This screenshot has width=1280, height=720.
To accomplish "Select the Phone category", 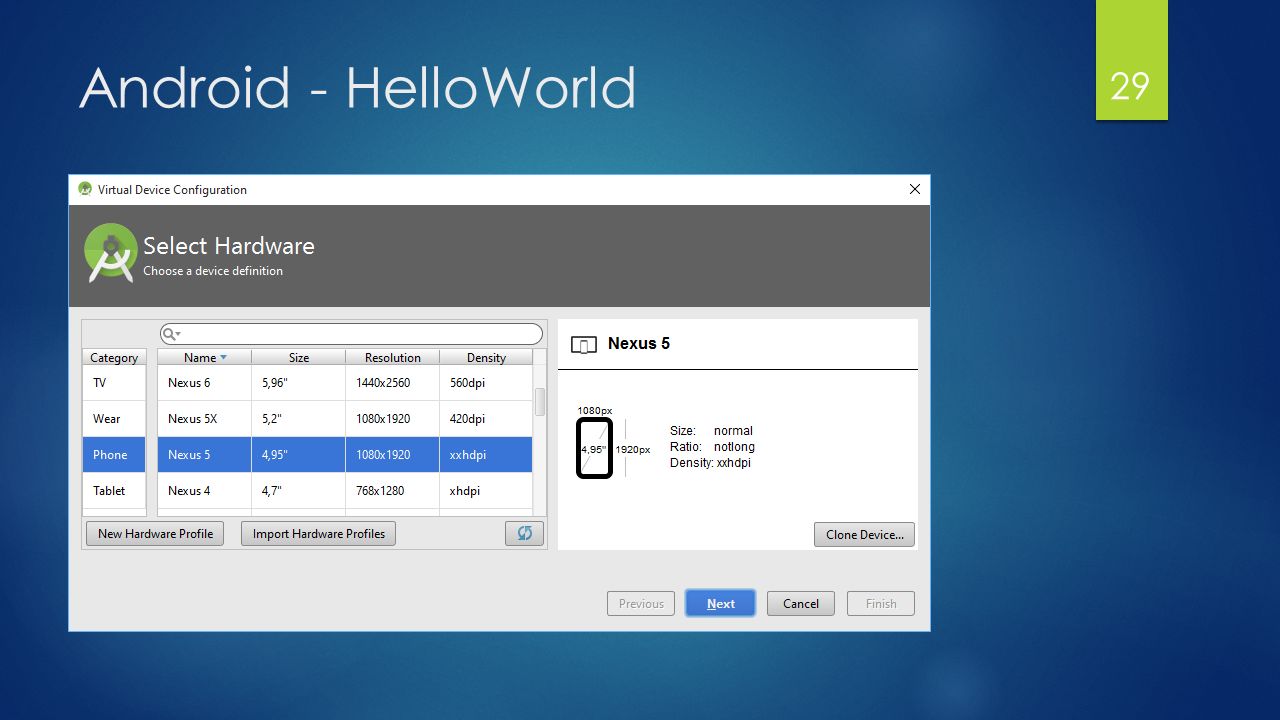I will point(114,455).
